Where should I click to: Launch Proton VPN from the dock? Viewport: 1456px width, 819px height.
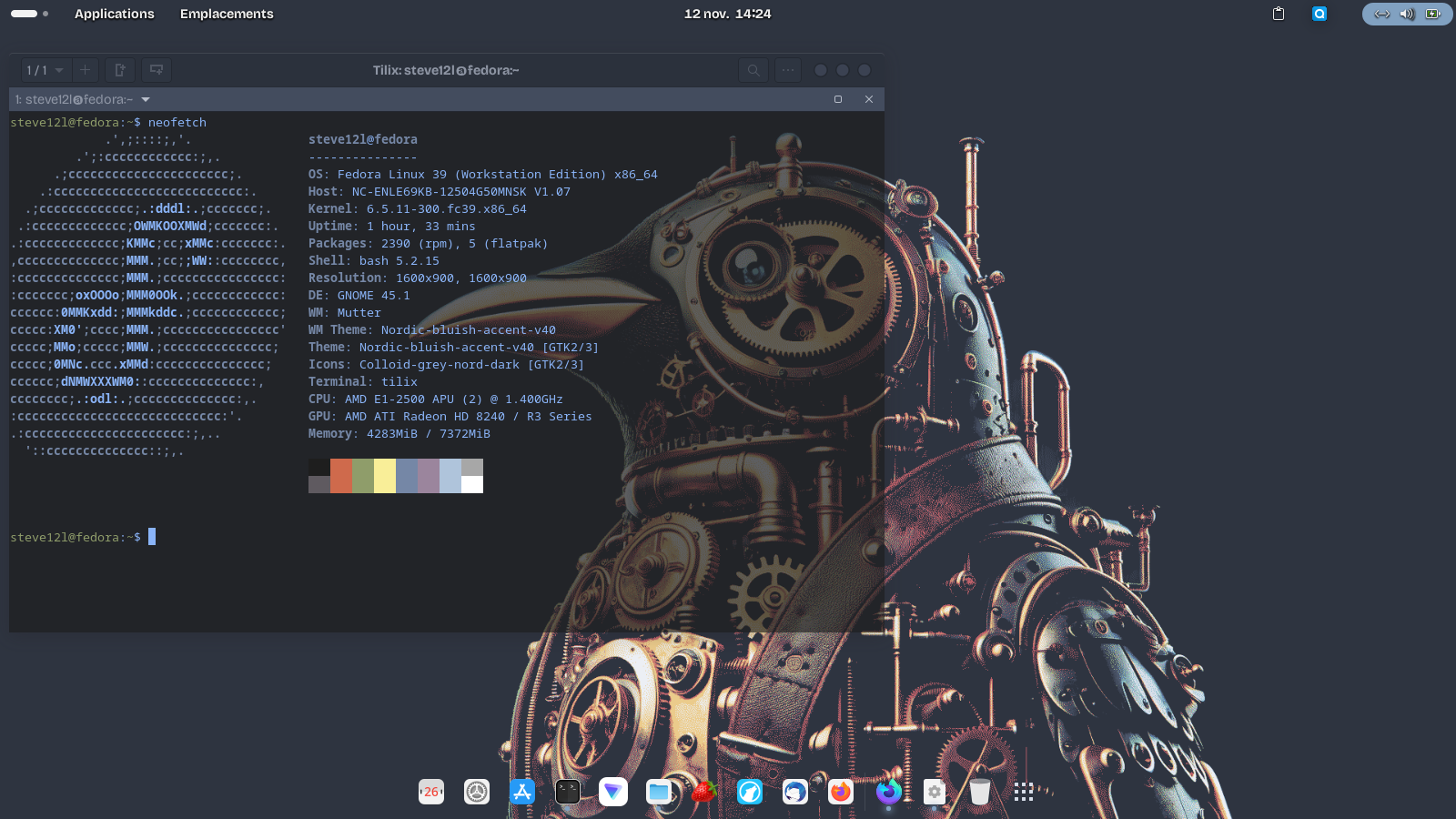click(x=613, y=792)
